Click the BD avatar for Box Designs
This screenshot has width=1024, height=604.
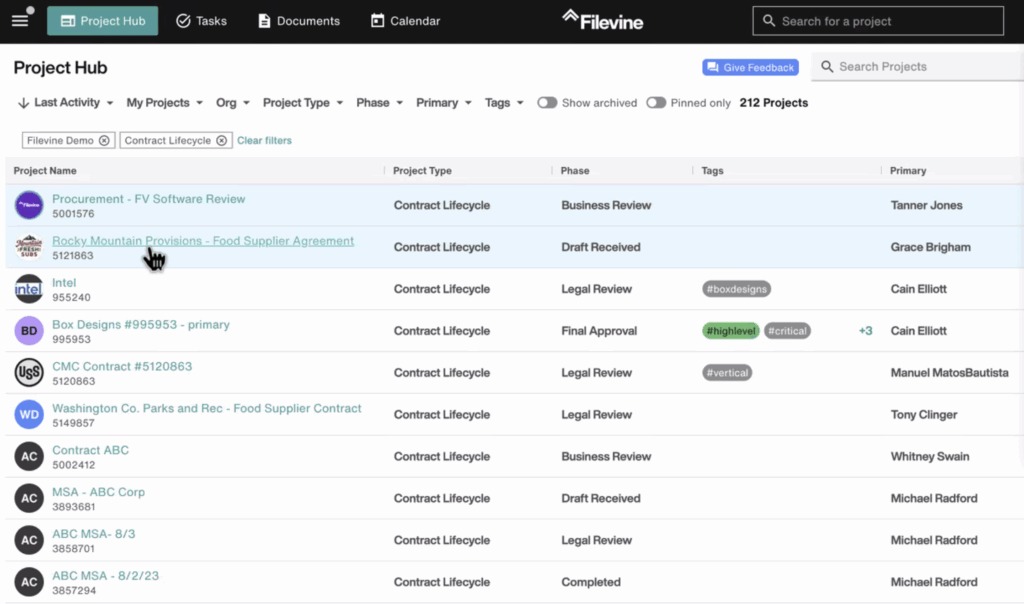[x=29, y=331]
